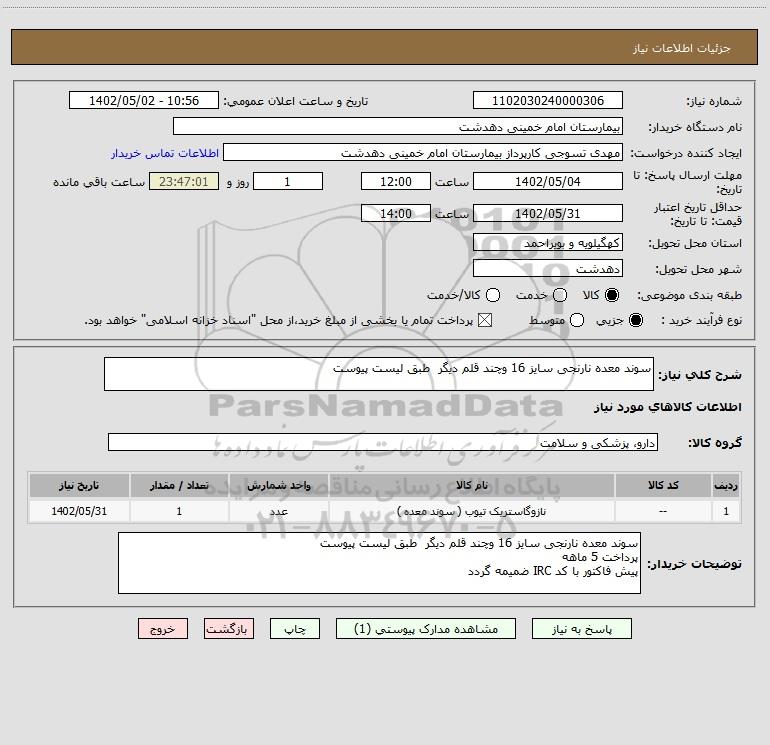Click the گروه کالا: label
770x745 pixels.
715,443
